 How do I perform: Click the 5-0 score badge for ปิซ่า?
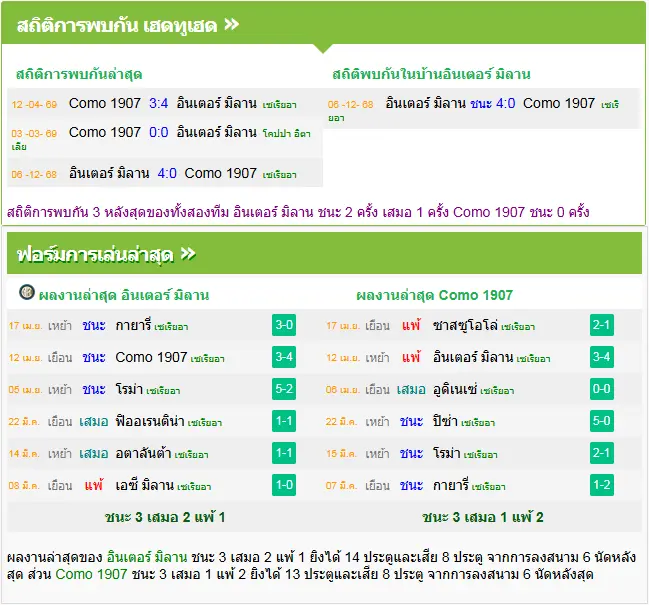pyautogui.click(x=601, y=421)
